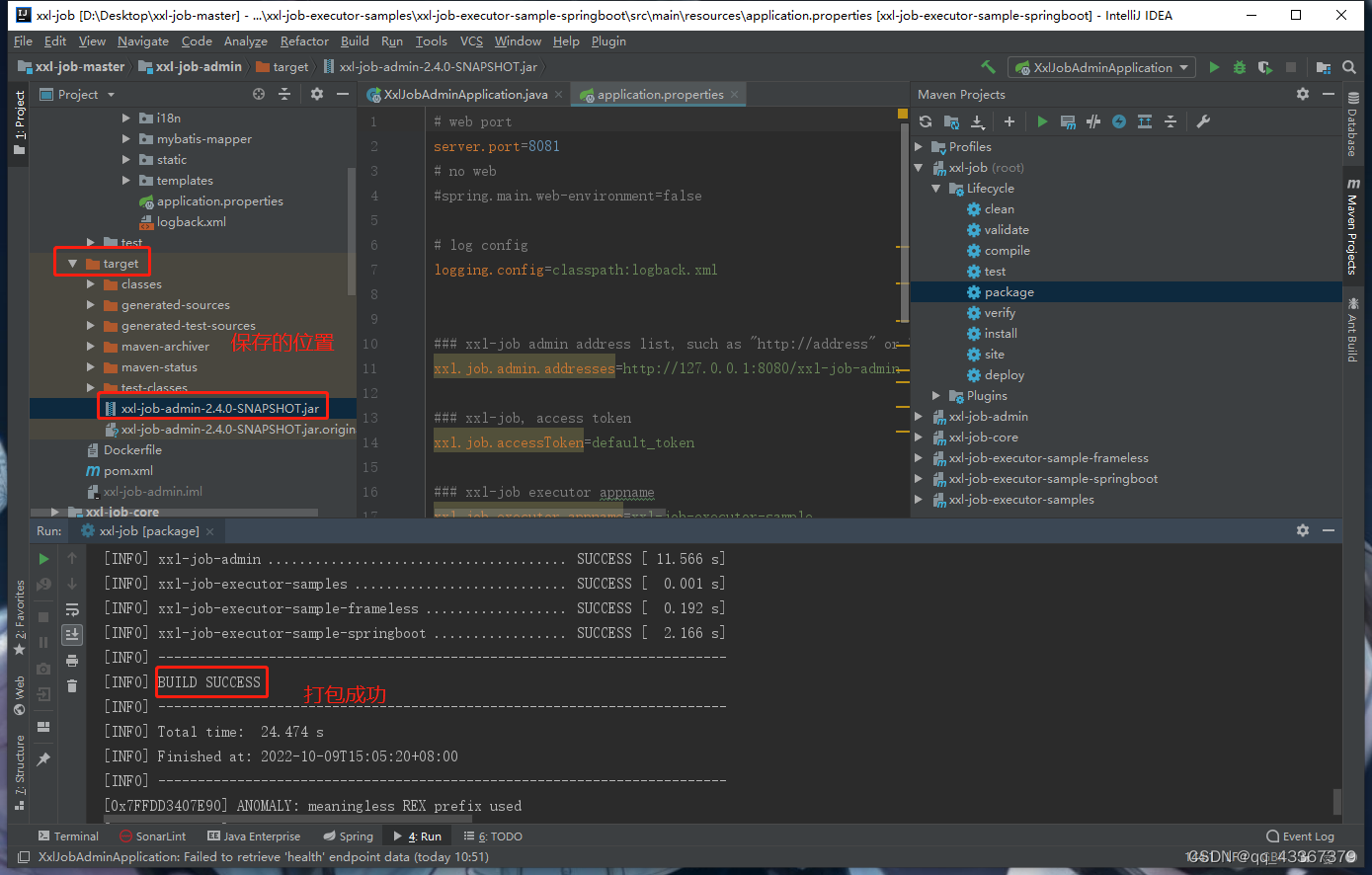
Task: Expand the templates folder
Action: coord(125,181)
